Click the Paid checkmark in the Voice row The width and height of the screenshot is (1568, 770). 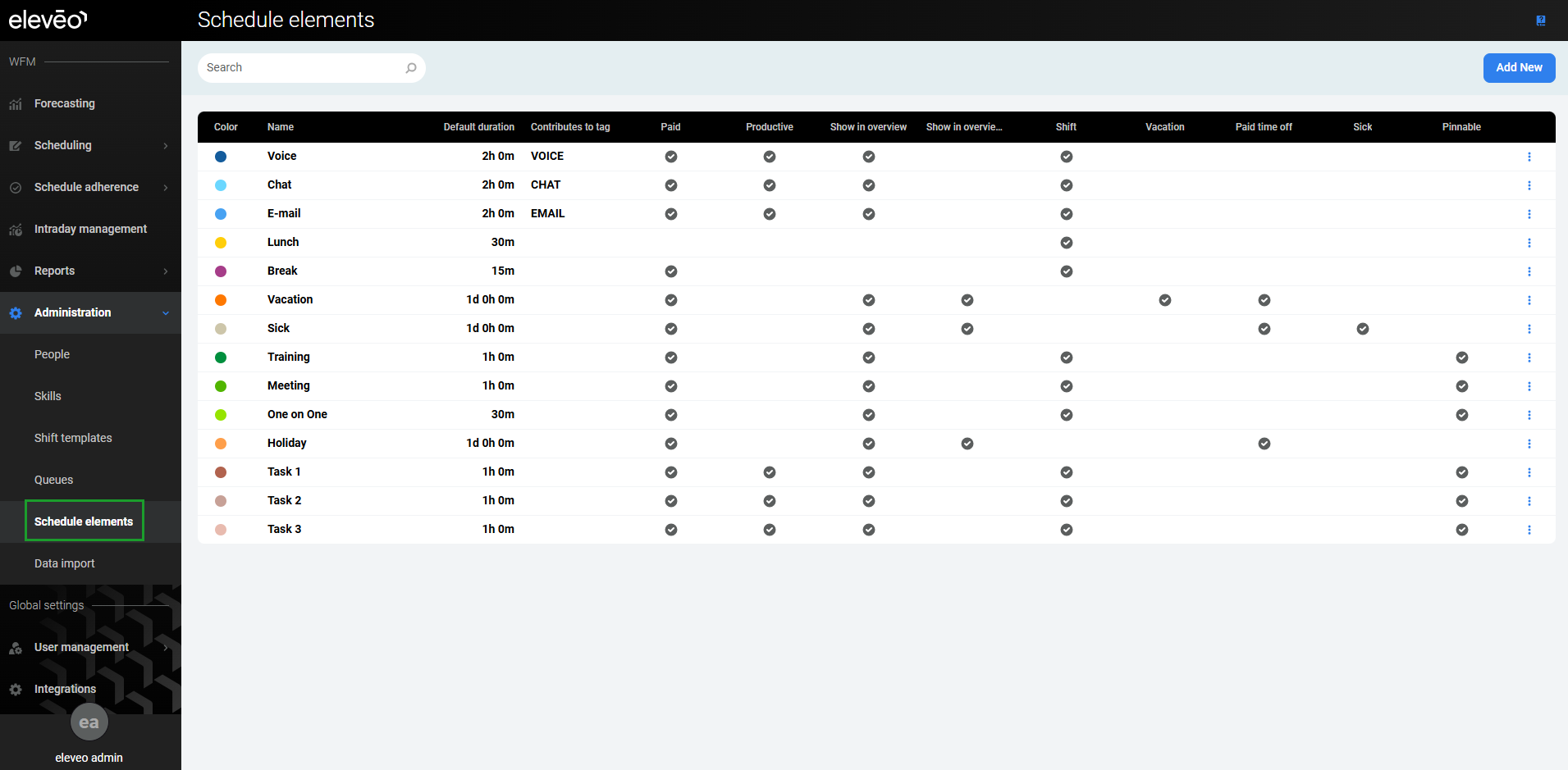pos(671,157)
